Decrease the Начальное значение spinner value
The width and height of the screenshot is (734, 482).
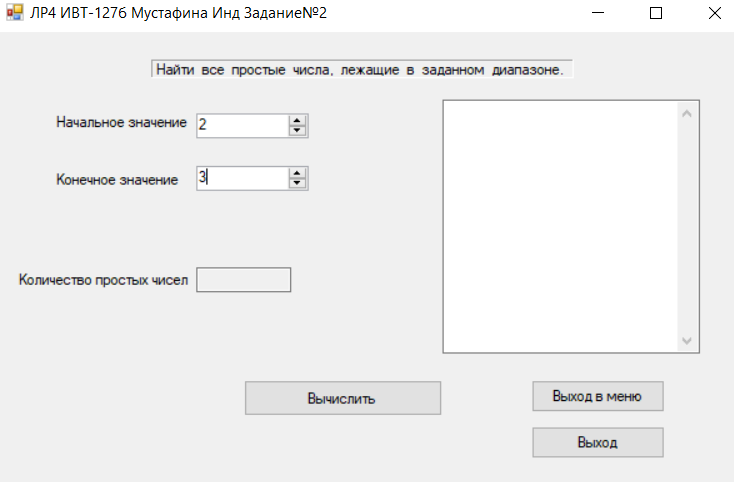(x=297, y=131)
